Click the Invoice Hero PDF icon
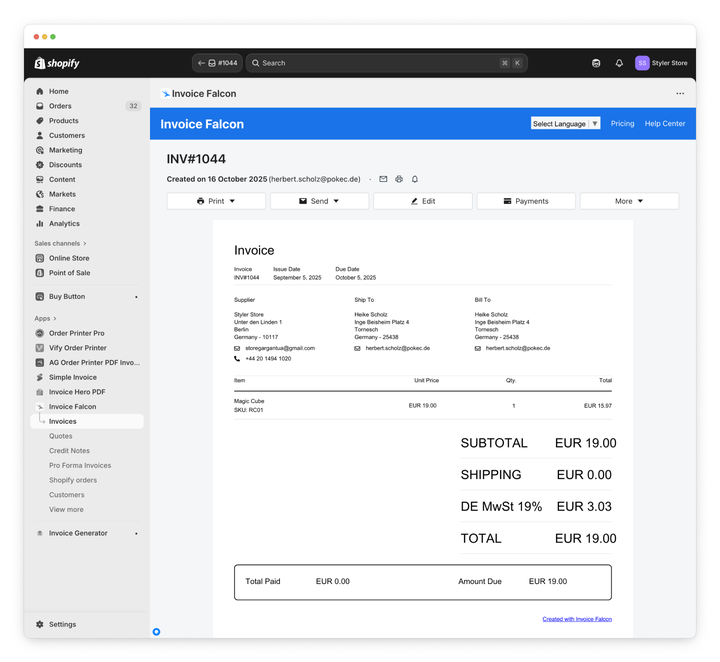Image resolution: width=720 pixels, height=662 pixels. [x=40, y=392]
